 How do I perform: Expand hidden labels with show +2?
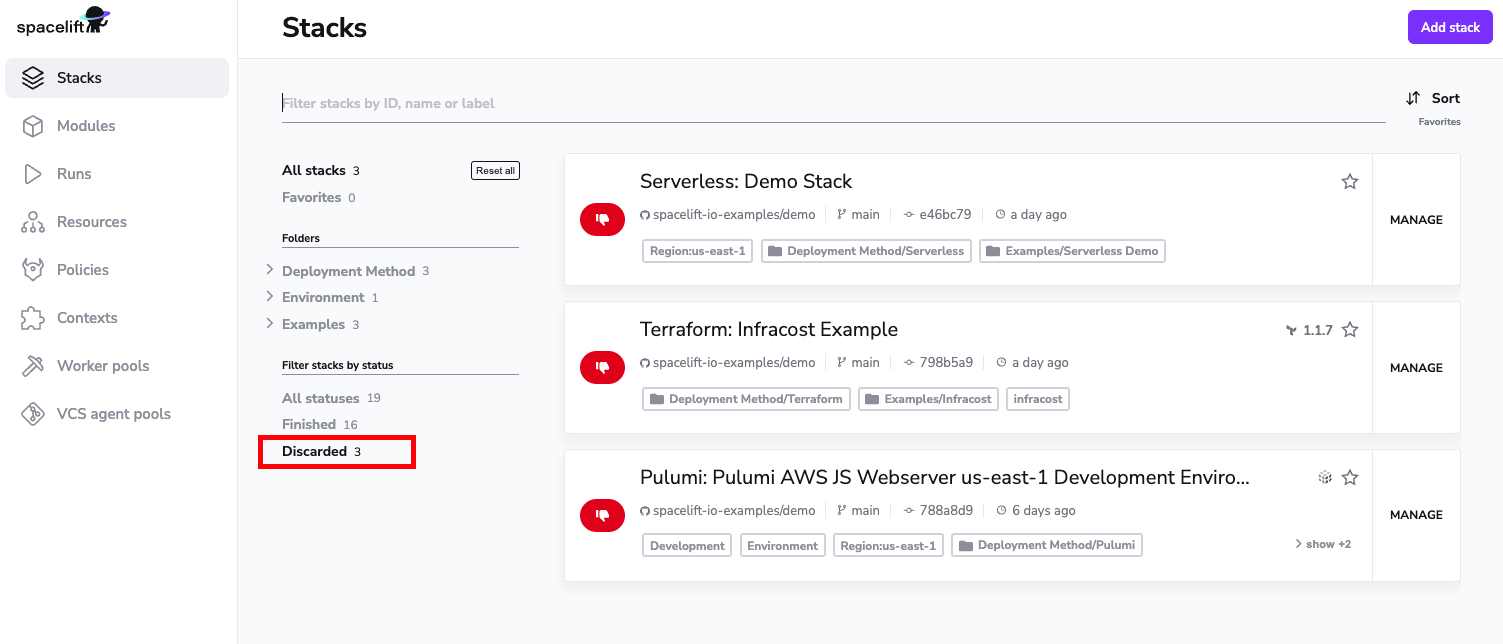[1323, 544]
